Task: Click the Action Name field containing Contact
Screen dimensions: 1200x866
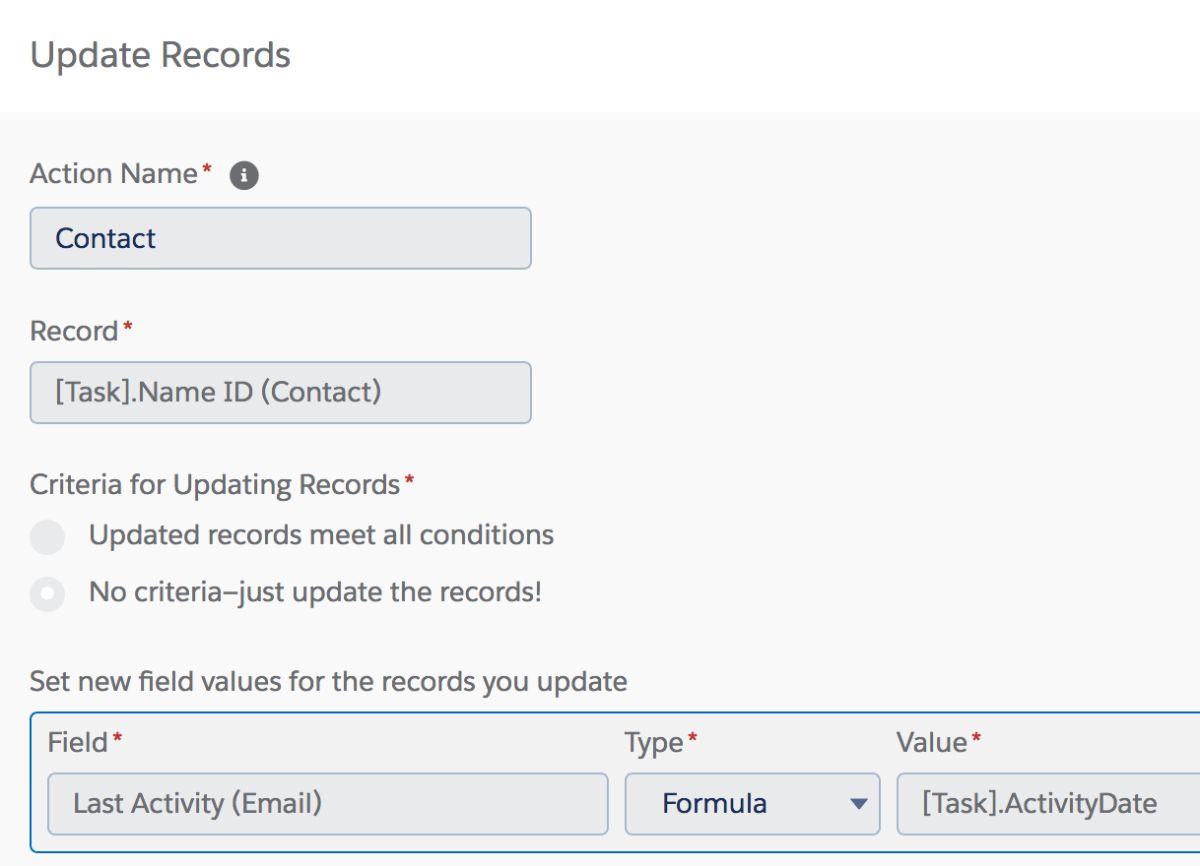Action: tap(280, 238)
